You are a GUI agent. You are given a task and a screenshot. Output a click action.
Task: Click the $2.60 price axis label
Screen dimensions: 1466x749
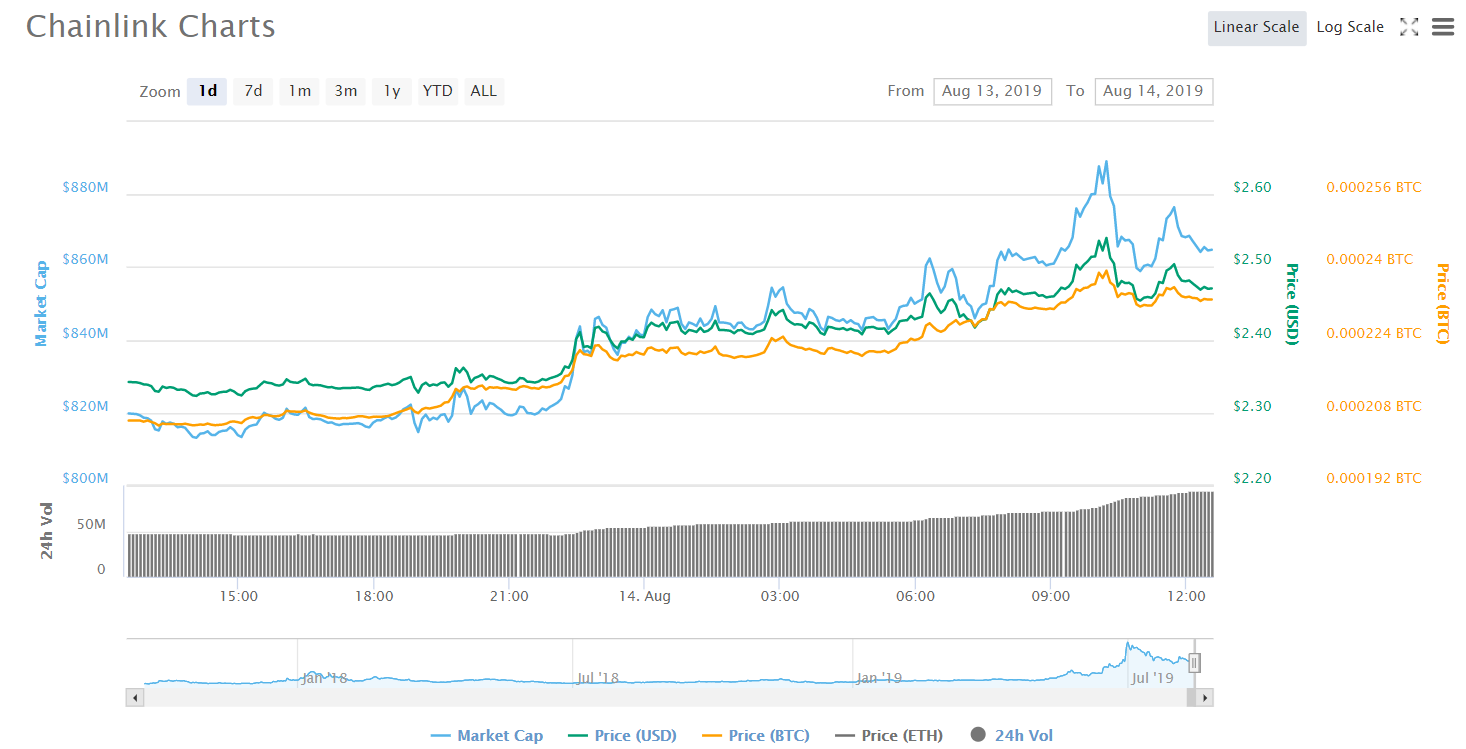point(1252,187)
